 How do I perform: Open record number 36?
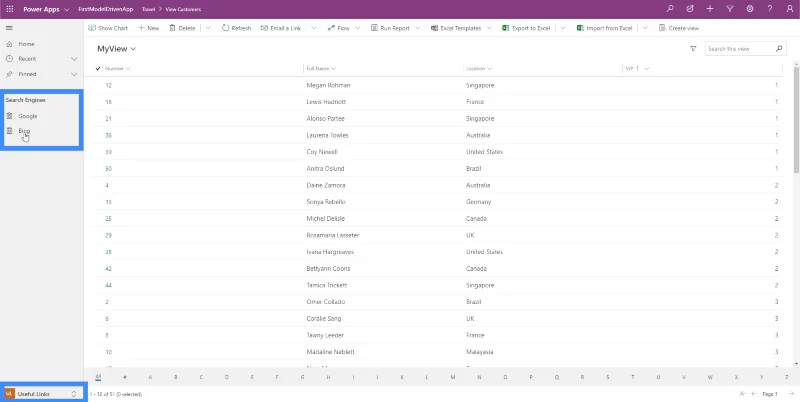pyautogui.click(x=109, y=135)
